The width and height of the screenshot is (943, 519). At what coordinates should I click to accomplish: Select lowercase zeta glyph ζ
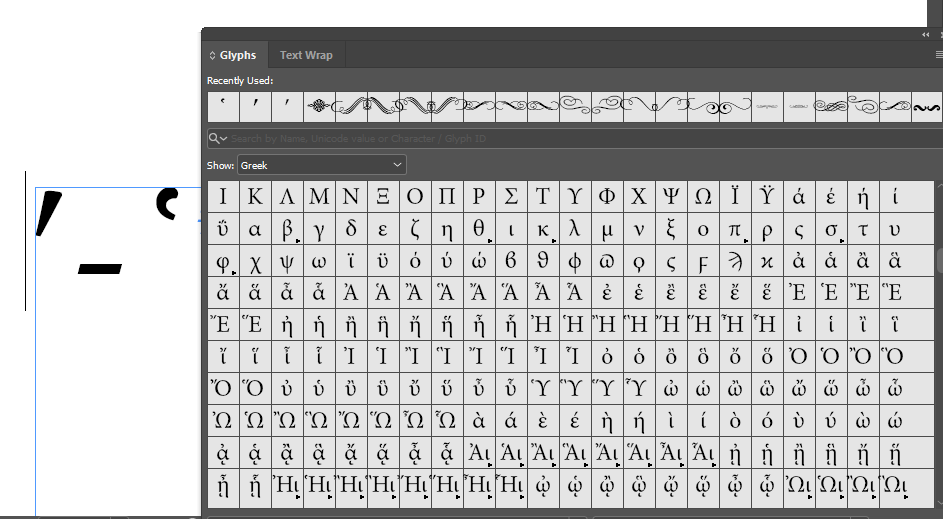pyautogui.click(x=415, y=229)
